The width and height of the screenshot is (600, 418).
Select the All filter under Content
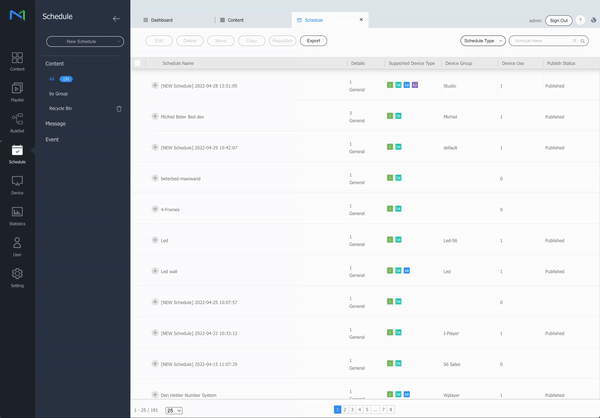[x=52, y=79]
